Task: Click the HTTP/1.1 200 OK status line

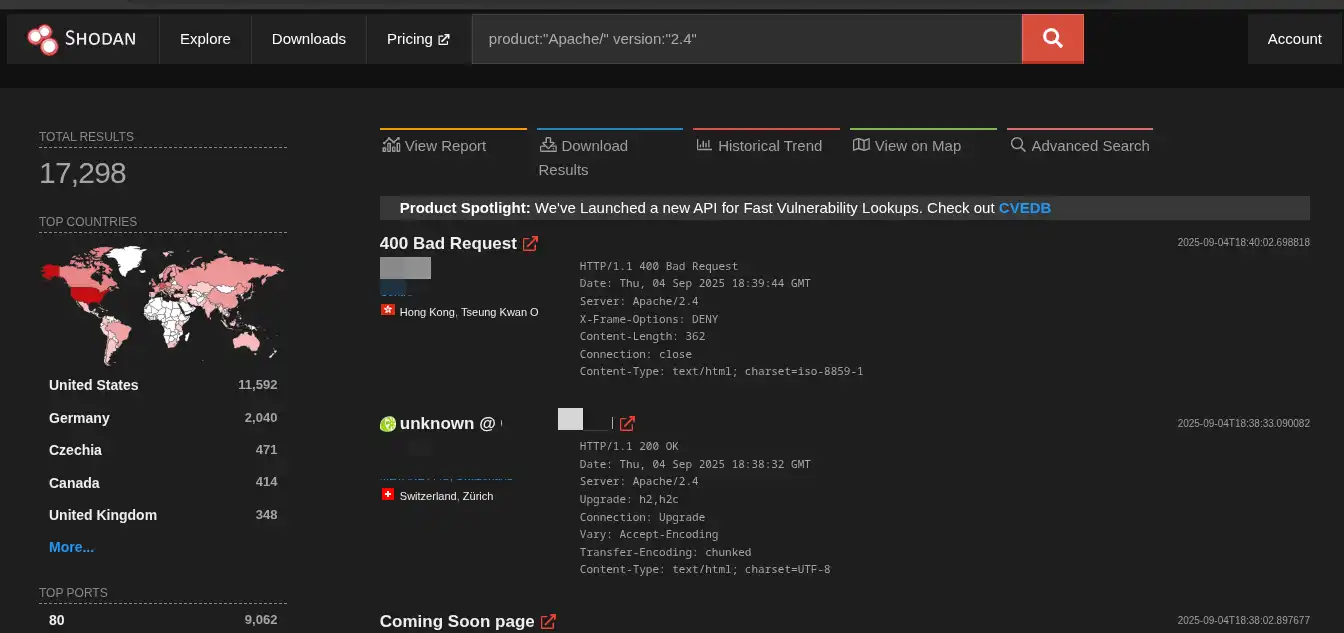Action: (x=629, y=446)
